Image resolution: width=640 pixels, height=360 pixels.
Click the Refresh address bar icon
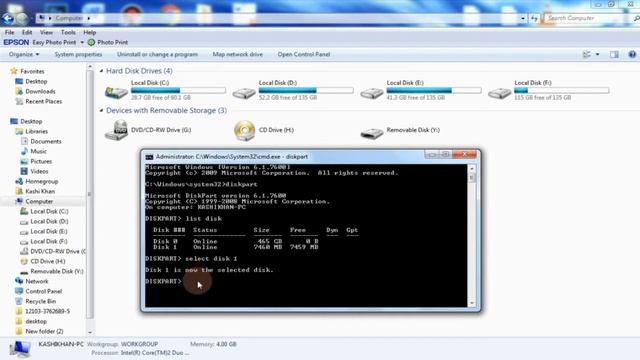[534, 18]
